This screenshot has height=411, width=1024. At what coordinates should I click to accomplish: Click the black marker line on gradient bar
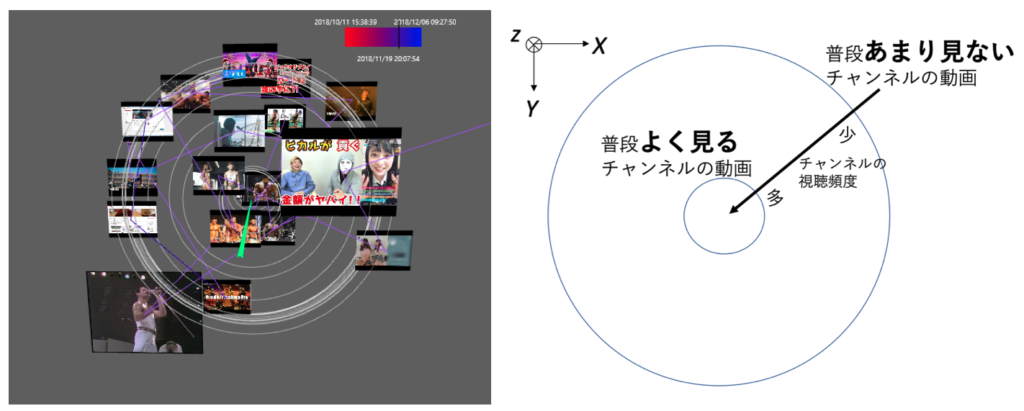click(398, 38)
